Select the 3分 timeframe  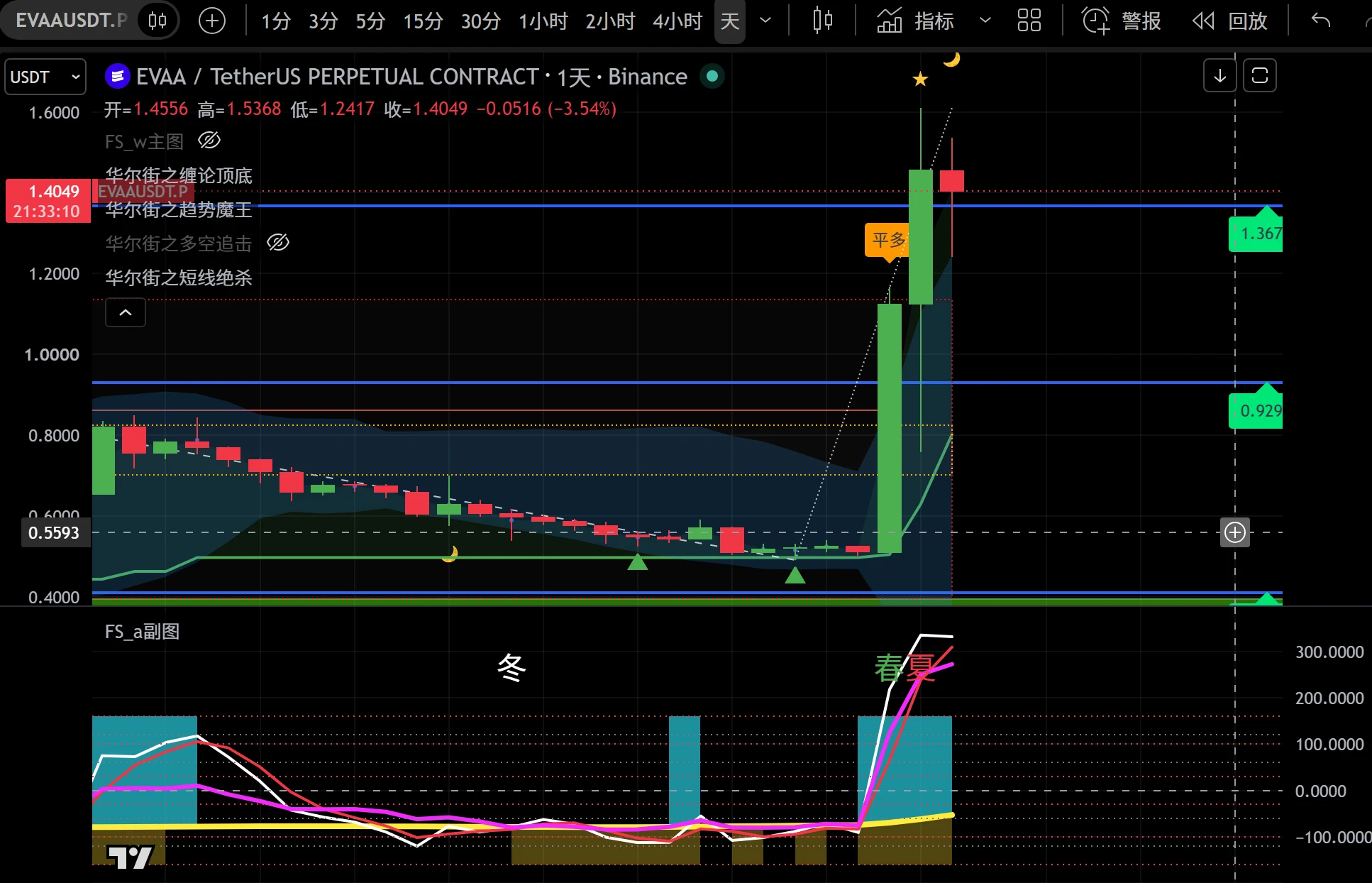(323, 21)
